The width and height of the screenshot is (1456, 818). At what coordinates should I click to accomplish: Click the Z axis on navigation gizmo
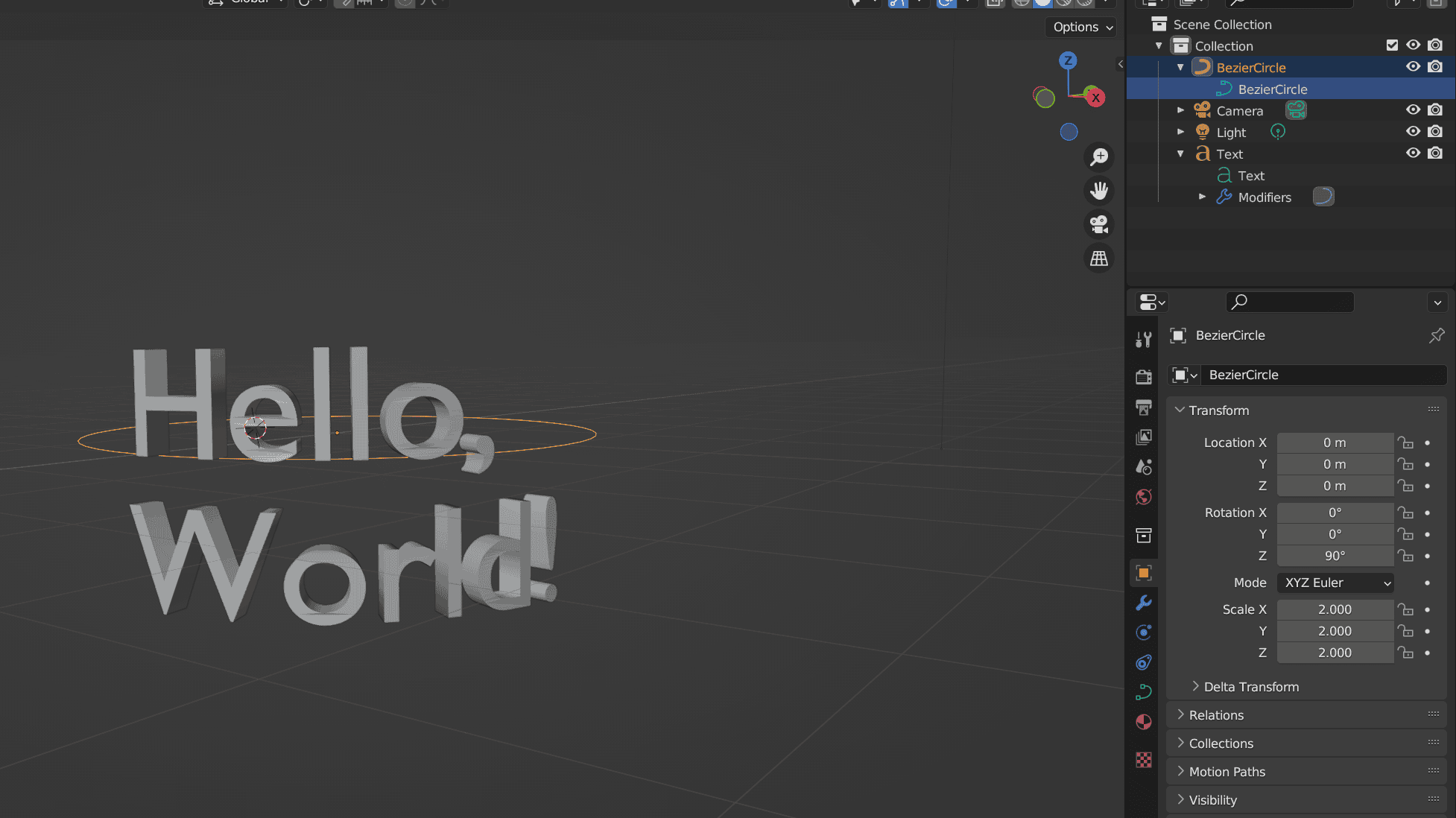click(1068, 60)
